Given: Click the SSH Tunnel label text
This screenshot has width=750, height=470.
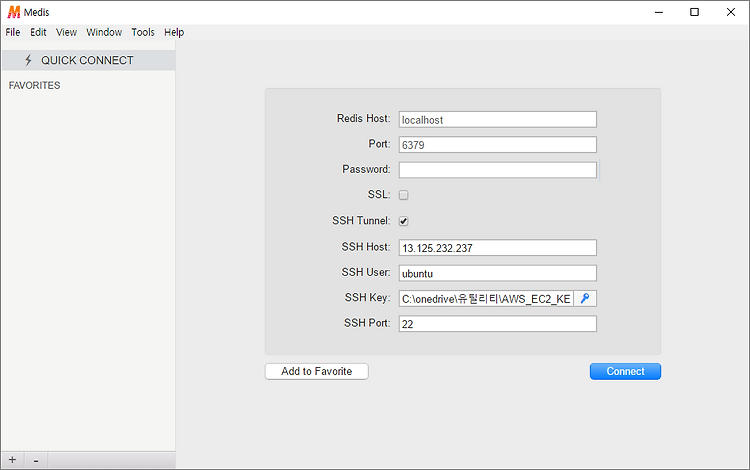Looking at the screenshot, I should pyautogui.click(x=361, y=220).
